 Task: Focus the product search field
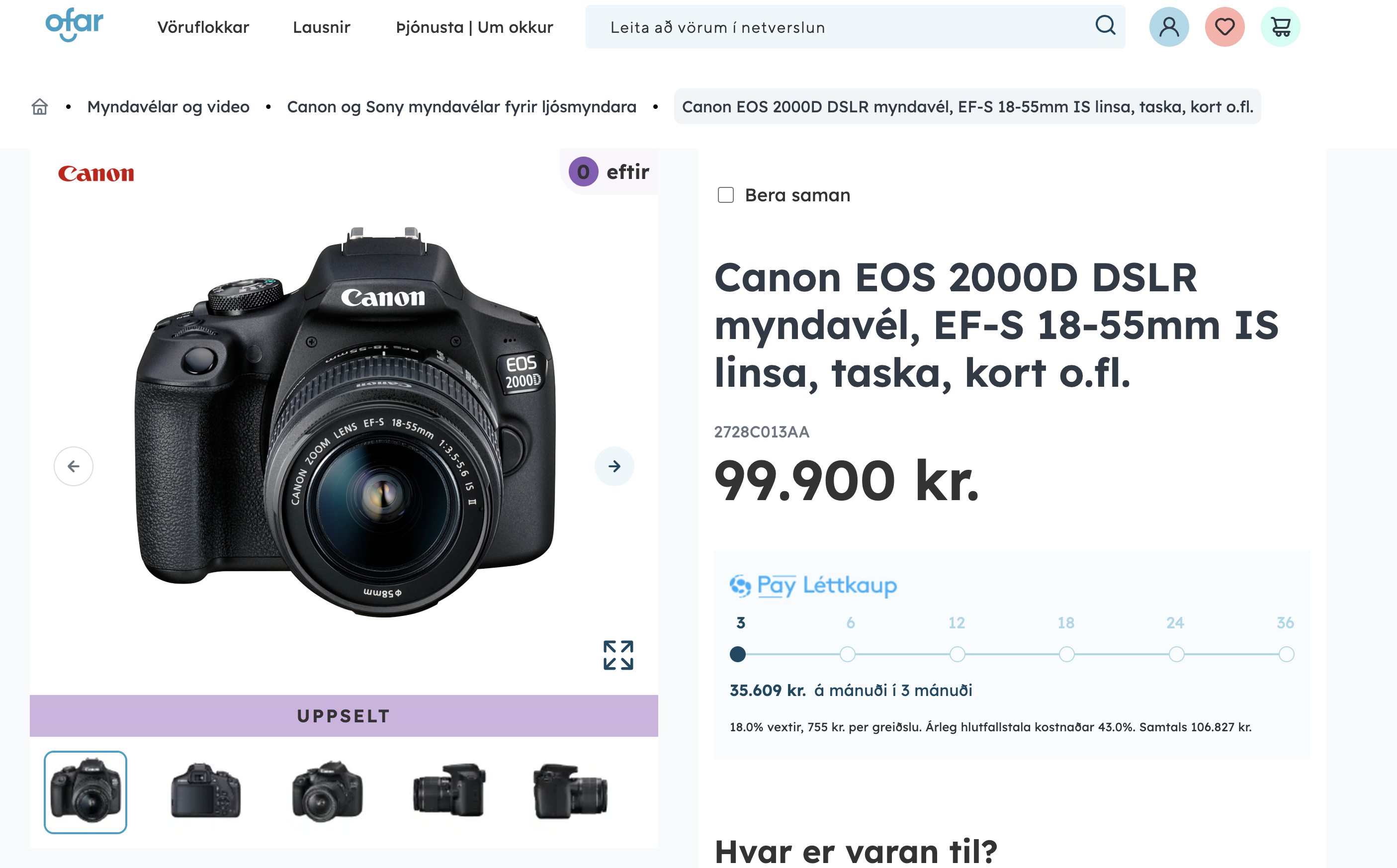pos(844,27)
